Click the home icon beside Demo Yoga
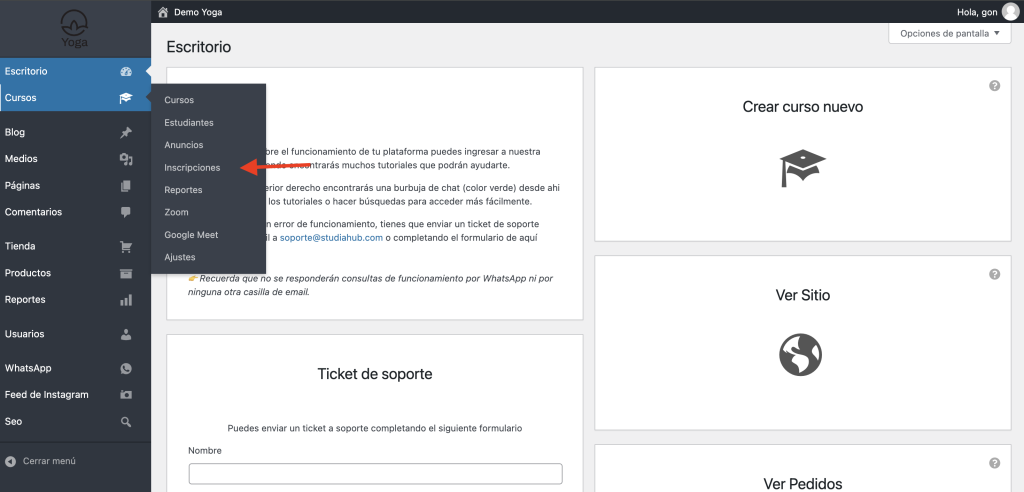Screen dimensions: 1024x492 point(163,12)
